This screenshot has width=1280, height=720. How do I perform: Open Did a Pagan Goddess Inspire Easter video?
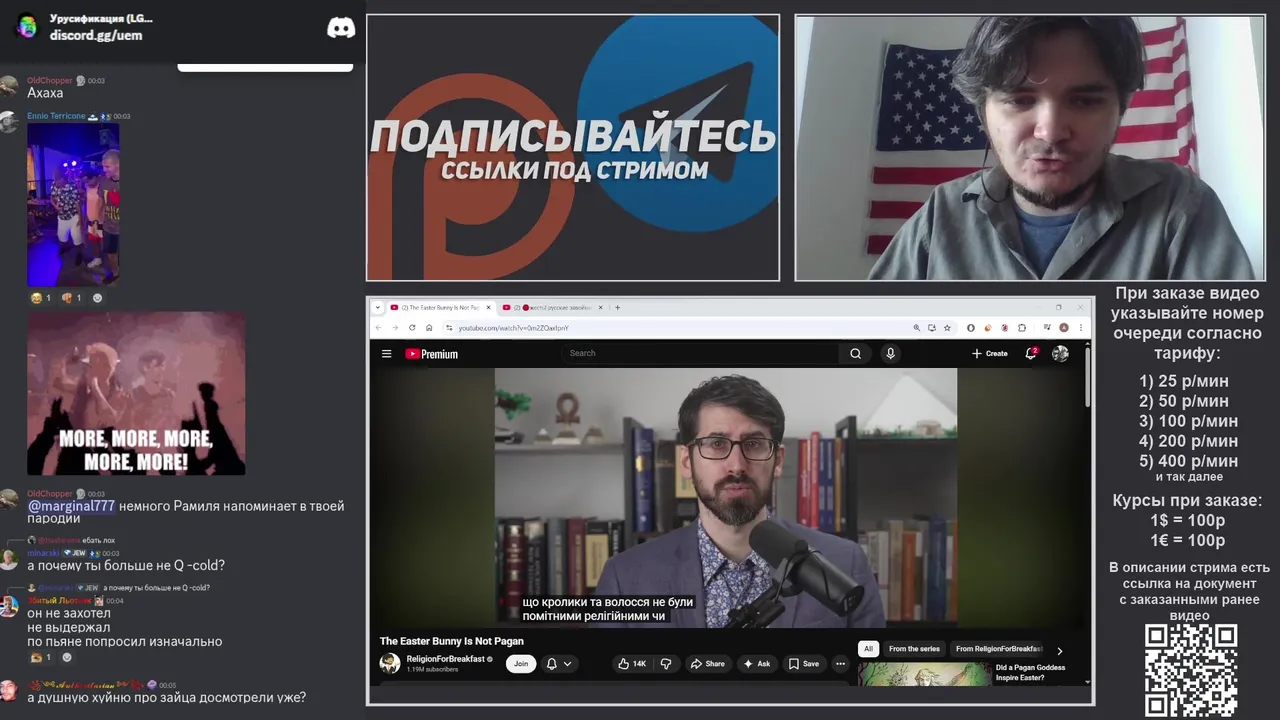click(x=1030, y=672)
